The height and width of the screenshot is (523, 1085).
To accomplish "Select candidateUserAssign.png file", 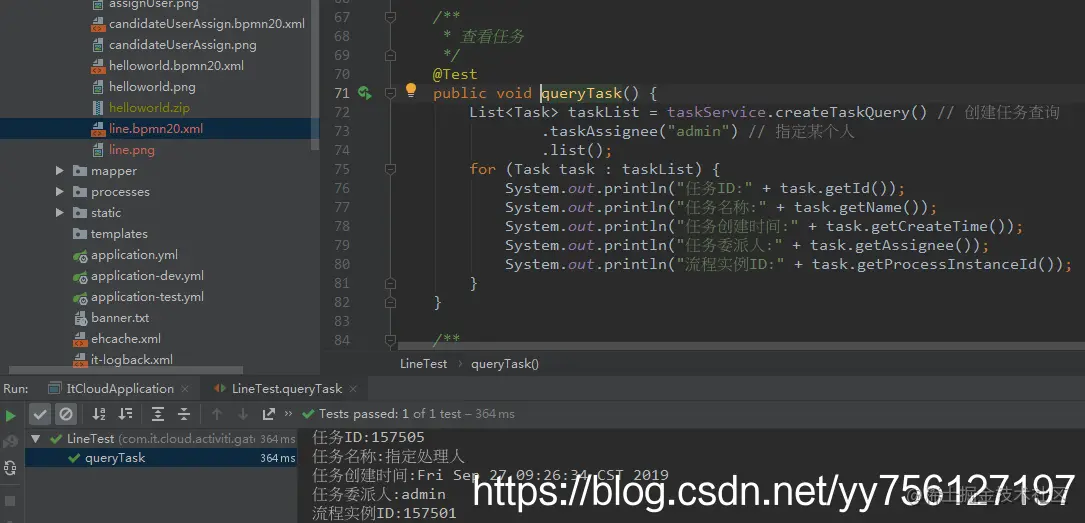I will (x=183, y=45).
